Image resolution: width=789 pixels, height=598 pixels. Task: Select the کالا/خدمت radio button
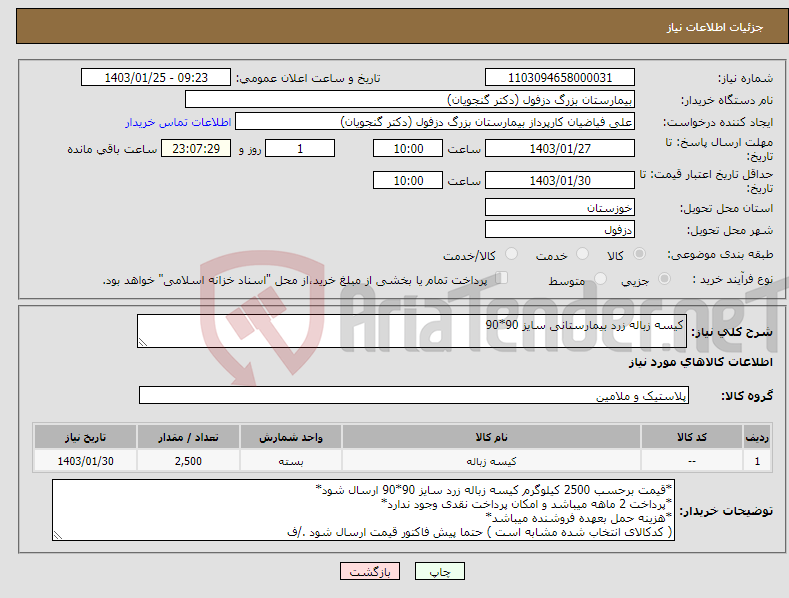pos(511,254)
